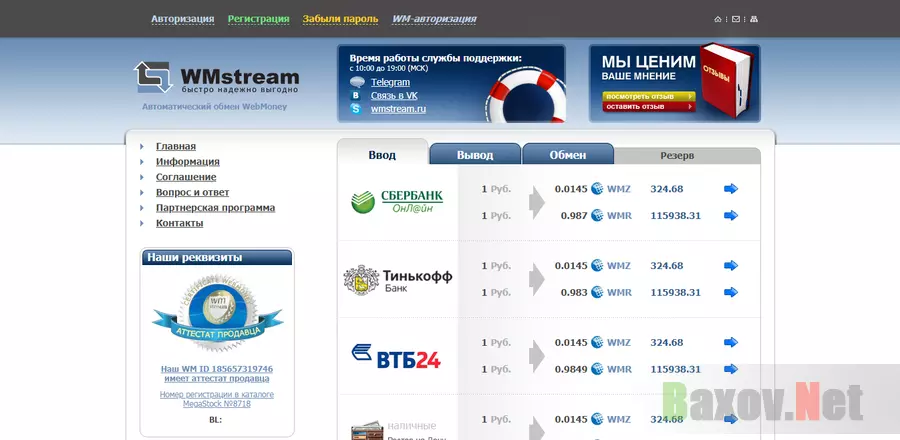Click the 0.987 rate in Сбербанк WMR row
The height and width of the screenshot is (440, 900).
574,216
